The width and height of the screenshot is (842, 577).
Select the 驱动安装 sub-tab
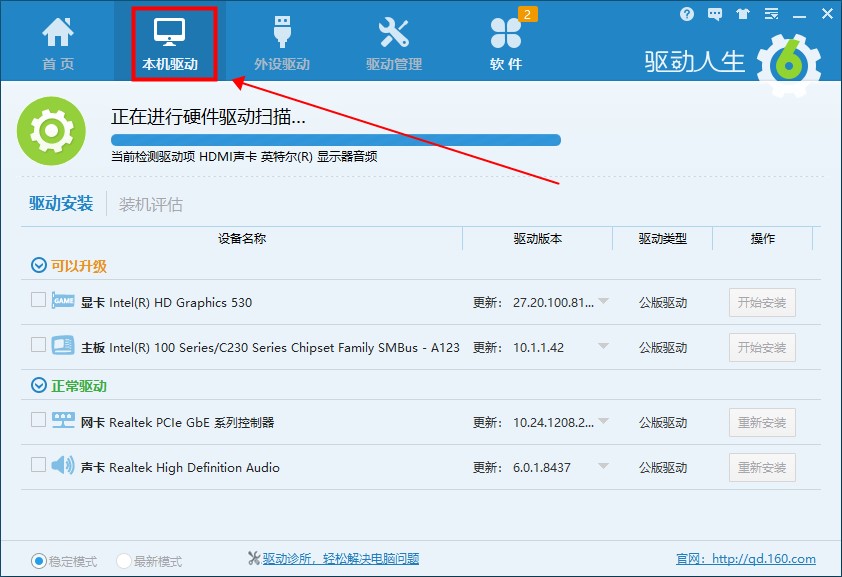[61, 203]
